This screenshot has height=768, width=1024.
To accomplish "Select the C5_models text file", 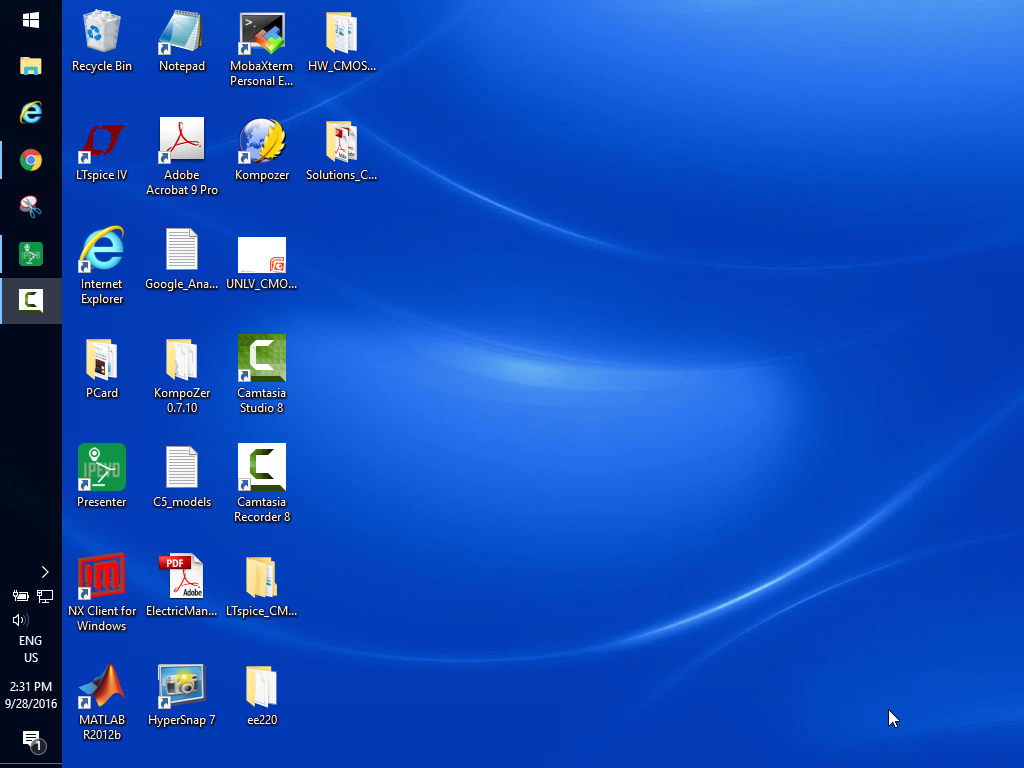I will [x=181, y=468].
